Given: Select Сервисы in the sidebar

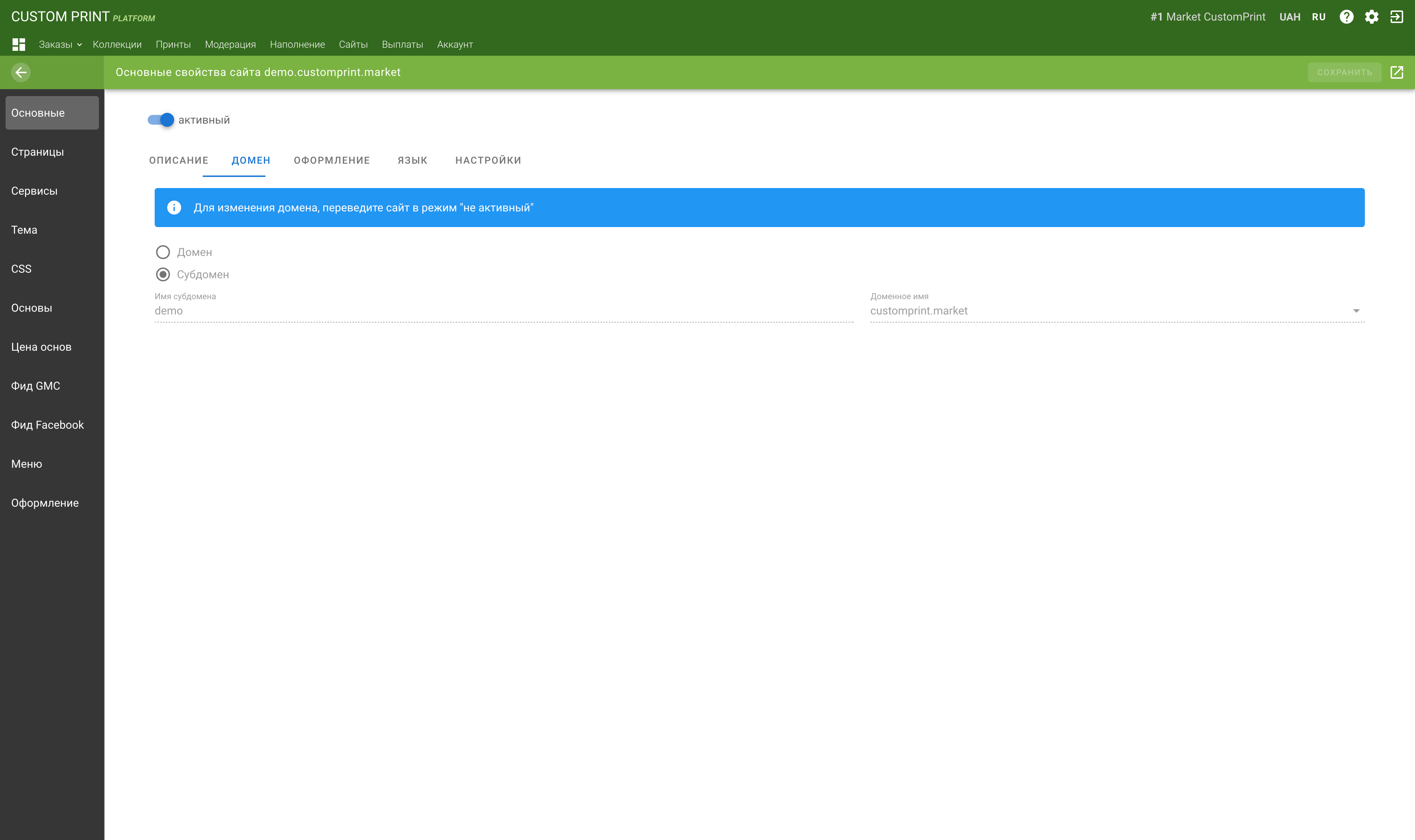Looking at the screenshot, I should pos(52,191).
